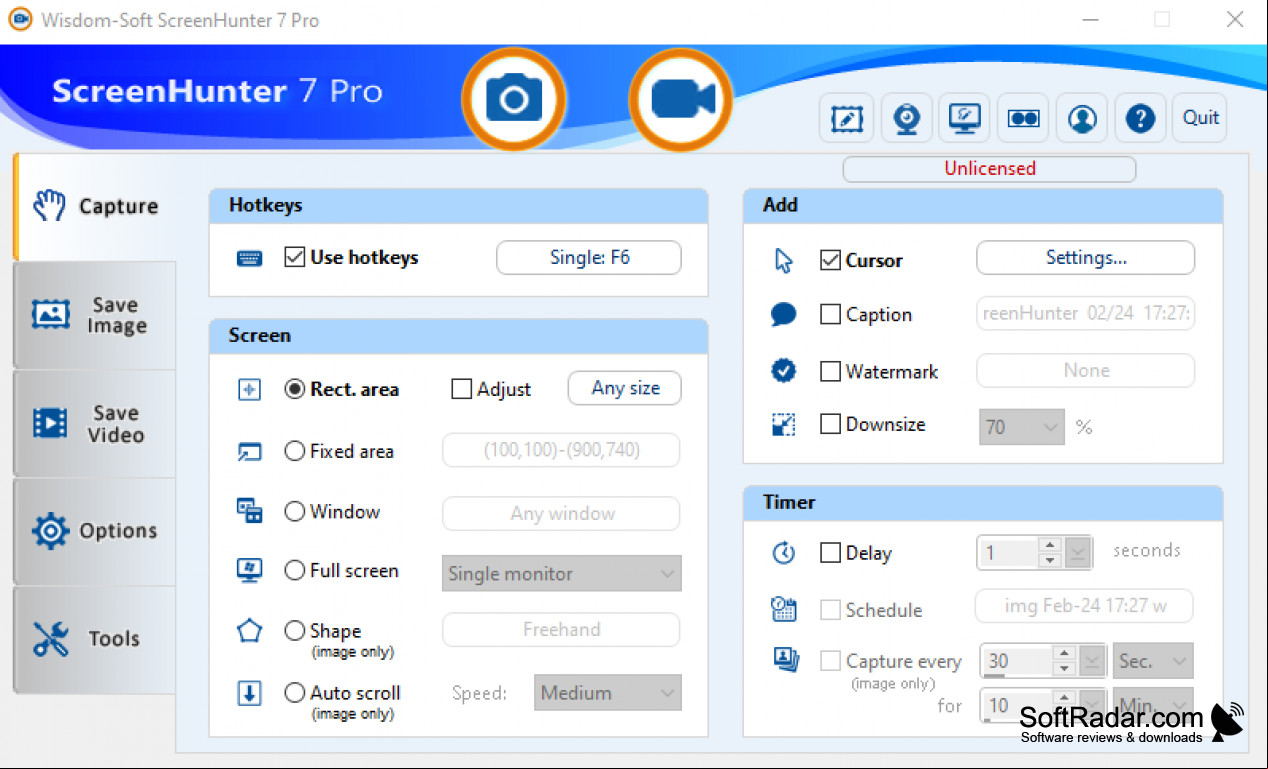Open the Delay seconds dropdown arrow
This screenshot has height=769, width=1268.
pos(1077,553)
